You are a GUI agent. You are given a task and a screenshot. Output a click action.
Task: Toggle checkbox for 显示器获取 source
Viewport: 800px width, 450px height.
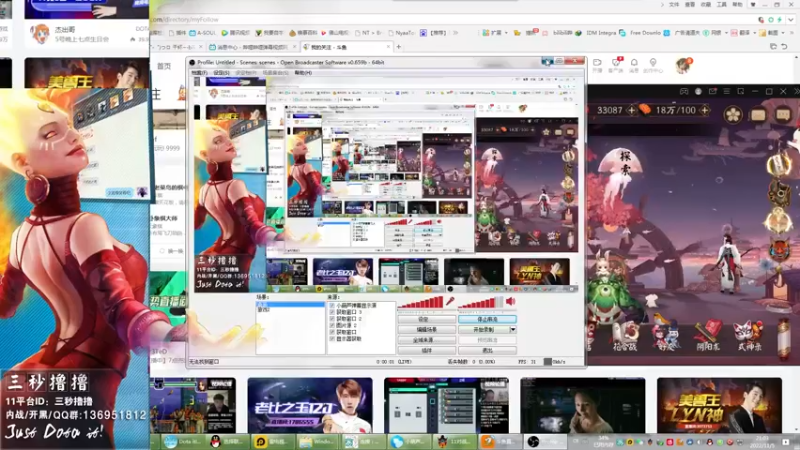(x=332, y=338)
